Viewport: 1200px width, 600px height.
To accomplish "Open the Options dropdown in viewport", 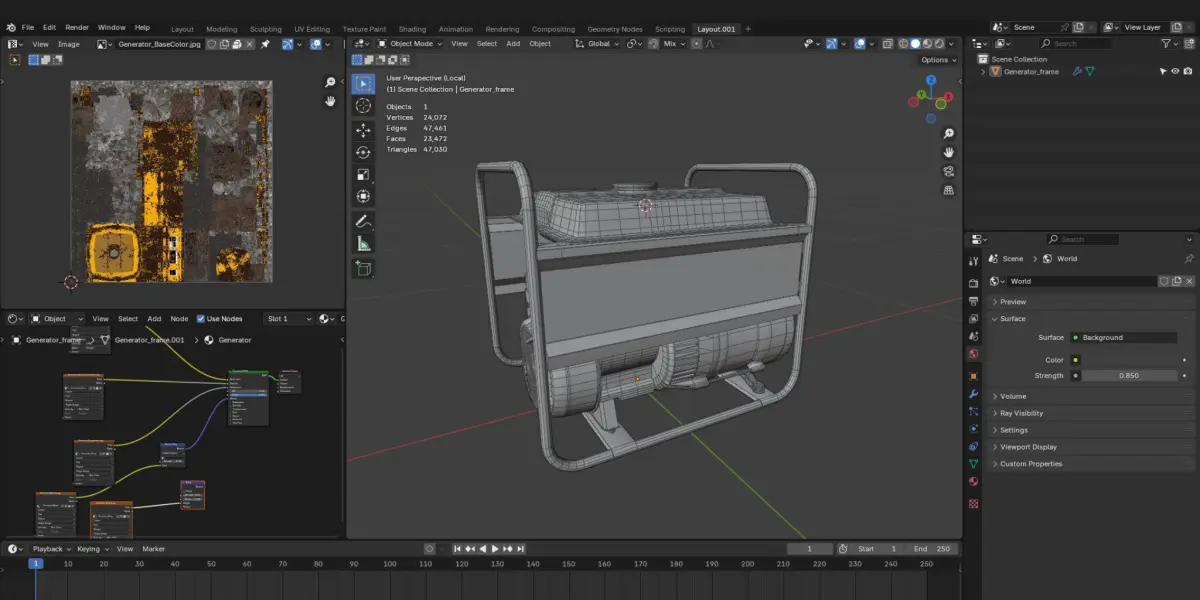I will 937,60.
